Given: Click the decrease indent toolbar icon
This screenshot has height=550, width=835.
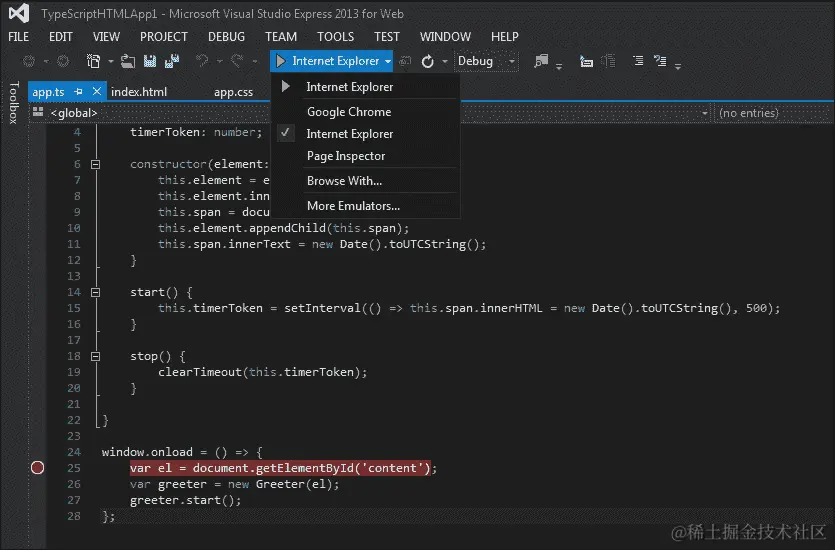Looking at the screenshot, I should pyautogui.click(x=660, y=61).
